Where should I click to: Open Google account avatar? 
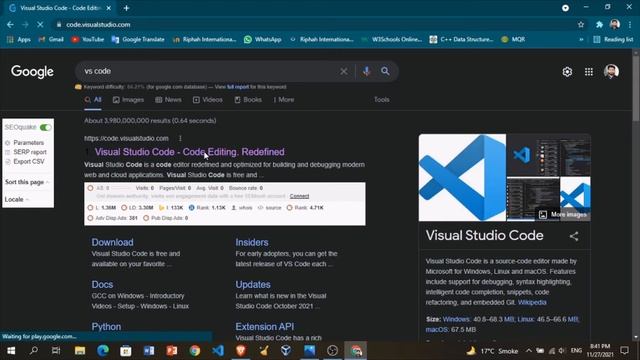pyautogui.click(x=611, y=72)
